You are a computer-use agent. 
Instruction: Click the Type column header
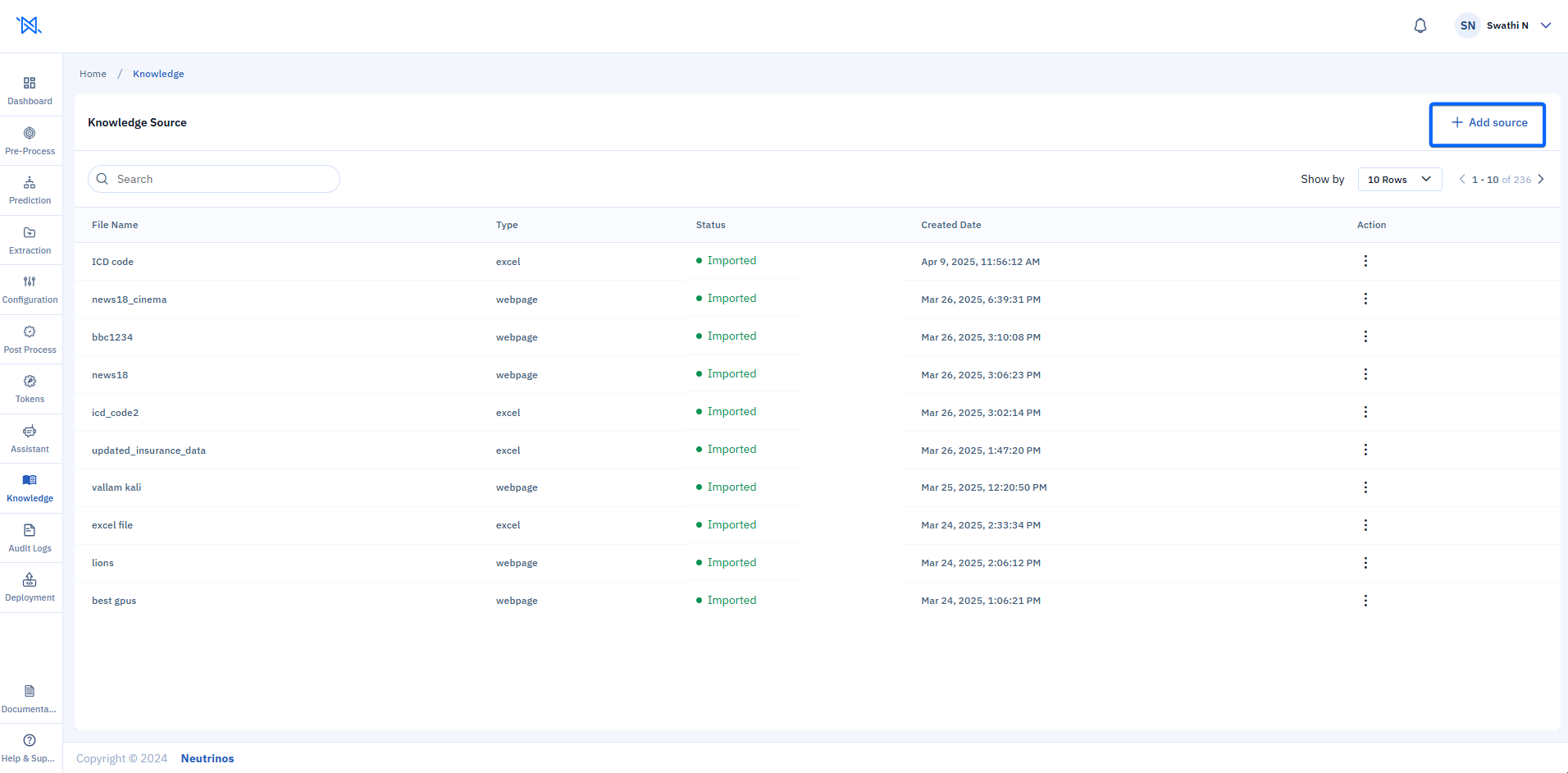(507, 225)
